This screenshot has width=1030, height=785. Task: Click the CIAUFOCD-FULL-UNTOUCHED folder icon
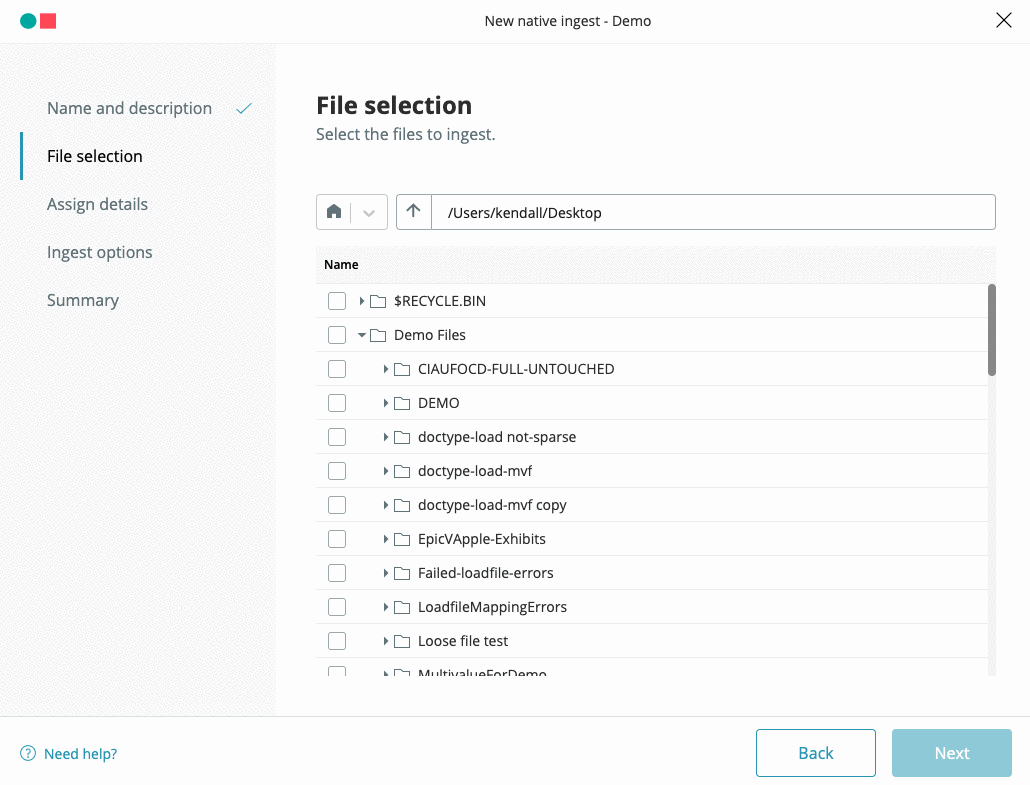tap(402, 370)
